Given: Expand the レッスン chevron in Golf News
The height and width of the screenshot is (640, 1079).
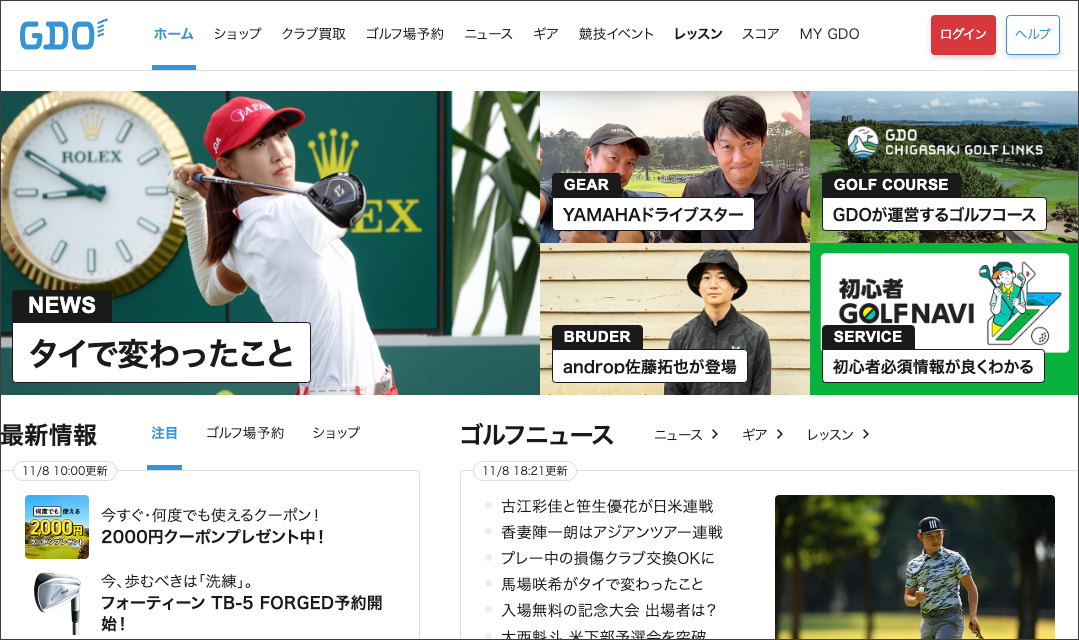Looking at the screenshot, I should coord(865,434).
